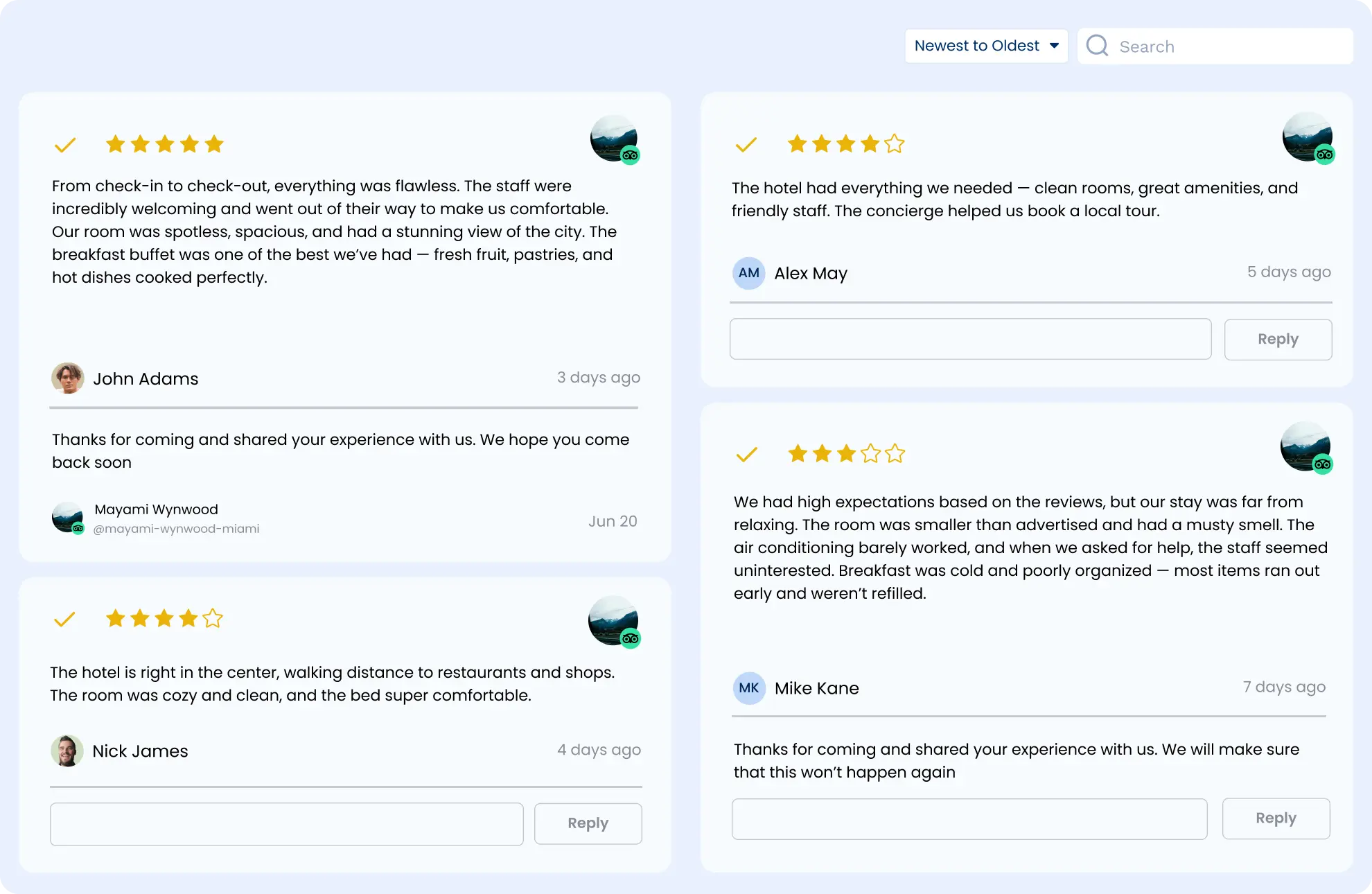Click Reply under Mike Kane's review

click(1275, 818)
